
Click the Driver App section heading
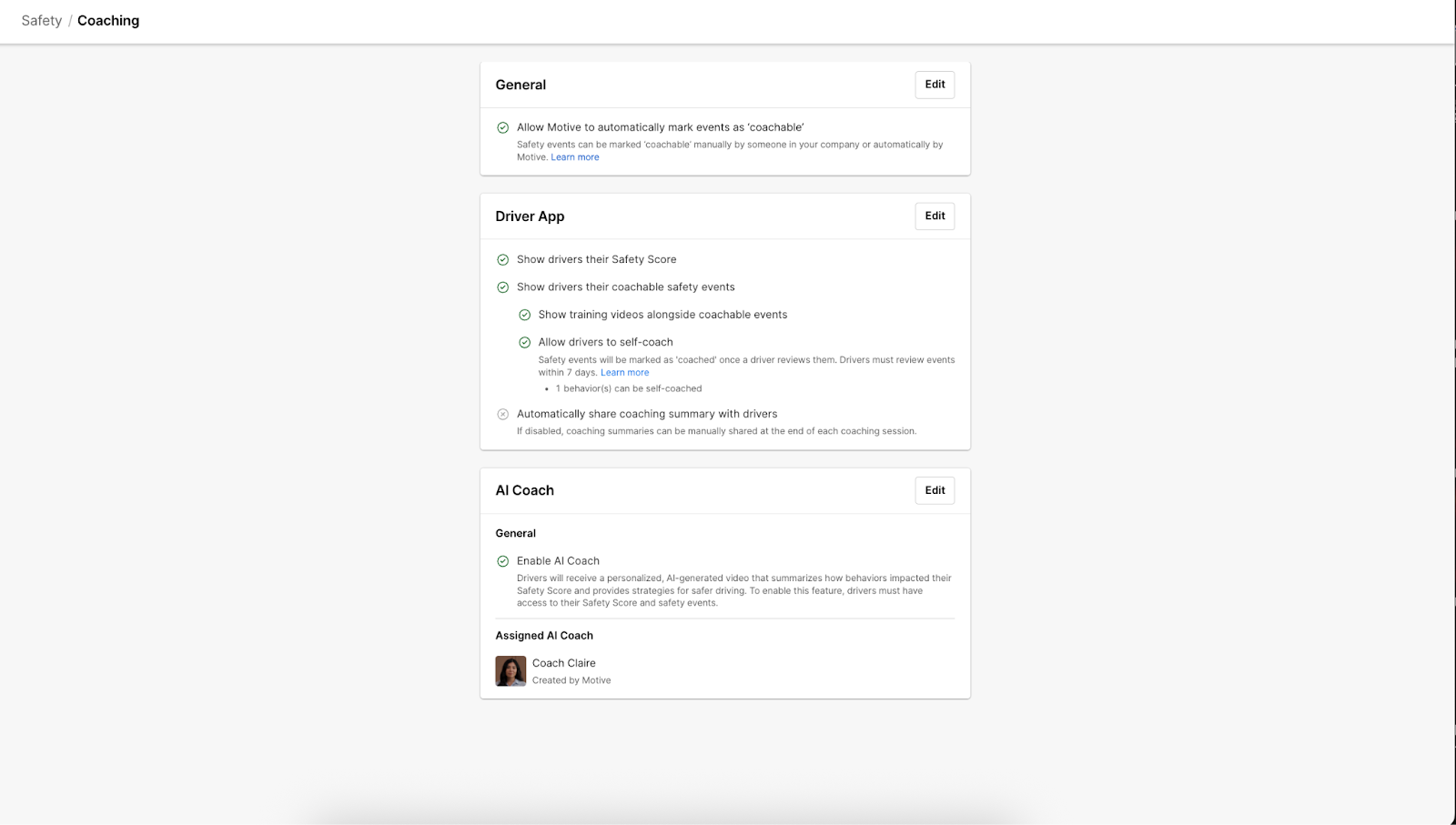coord(530,216)
